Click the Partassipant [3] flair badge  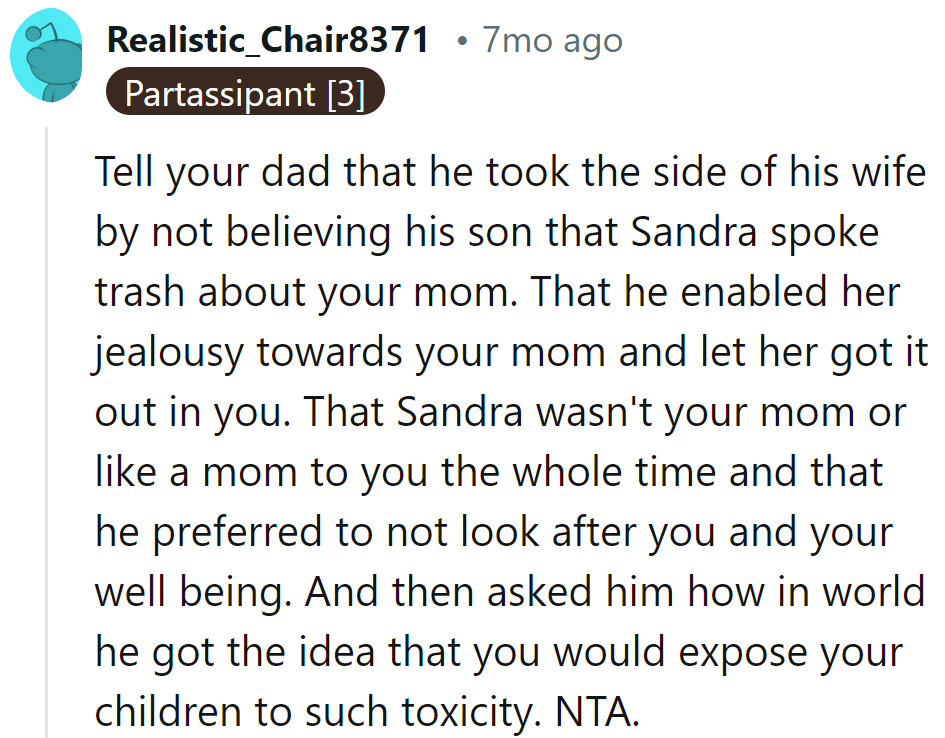coord(244,94)
